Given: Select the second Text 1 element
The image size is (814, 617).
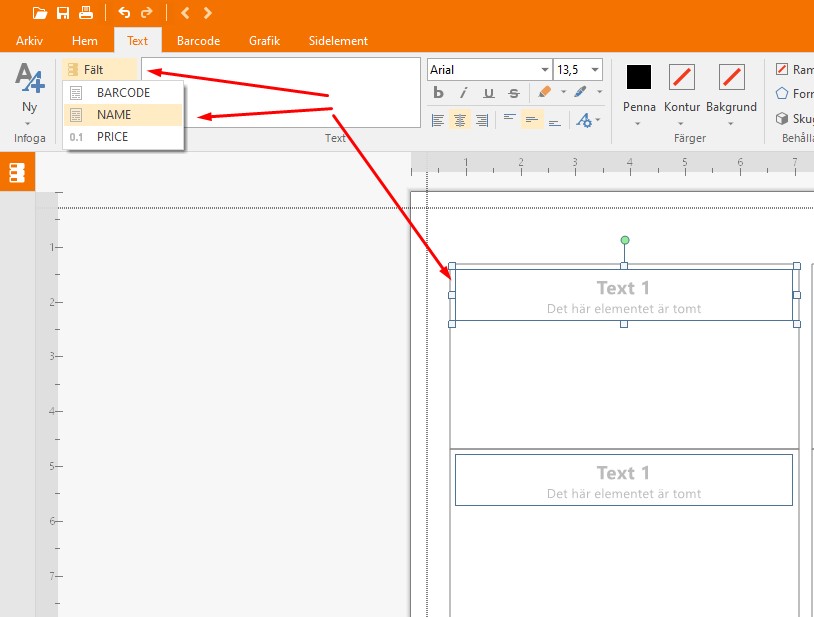Looking at the screenshot, I should (x=623, y=480).
